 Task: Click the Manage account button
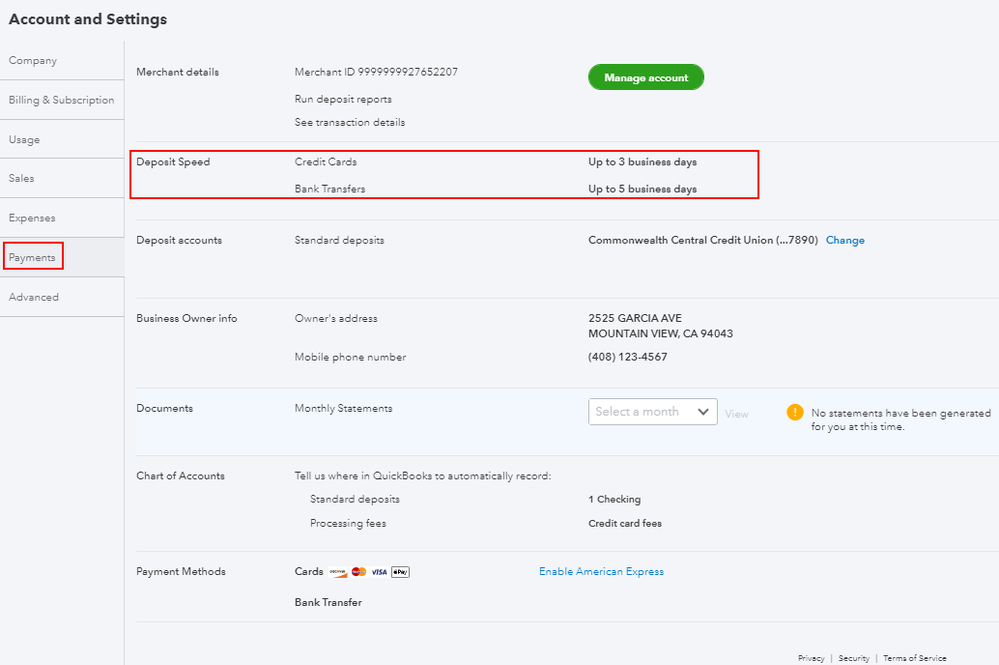(646, 78)
